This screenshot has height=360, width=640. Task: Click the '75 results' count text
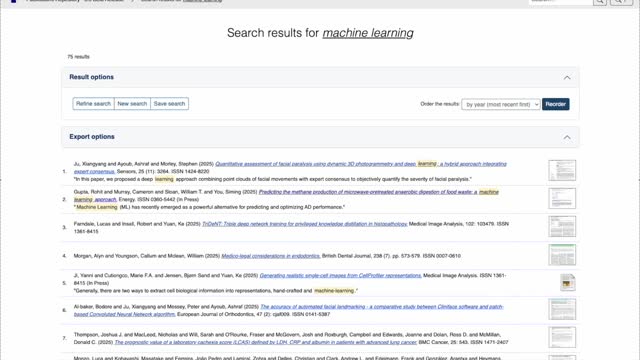pos(78,57)
